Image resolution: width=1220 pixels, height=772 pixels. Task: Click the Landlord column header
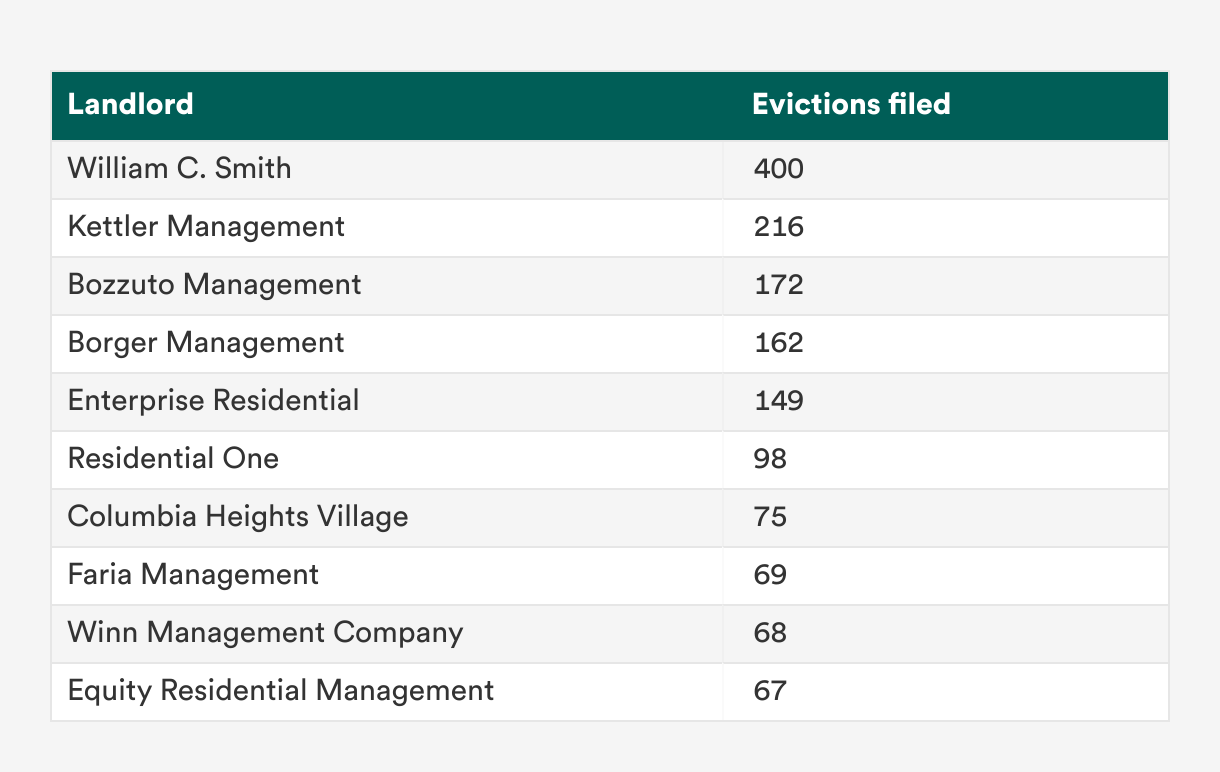[131, 104]
